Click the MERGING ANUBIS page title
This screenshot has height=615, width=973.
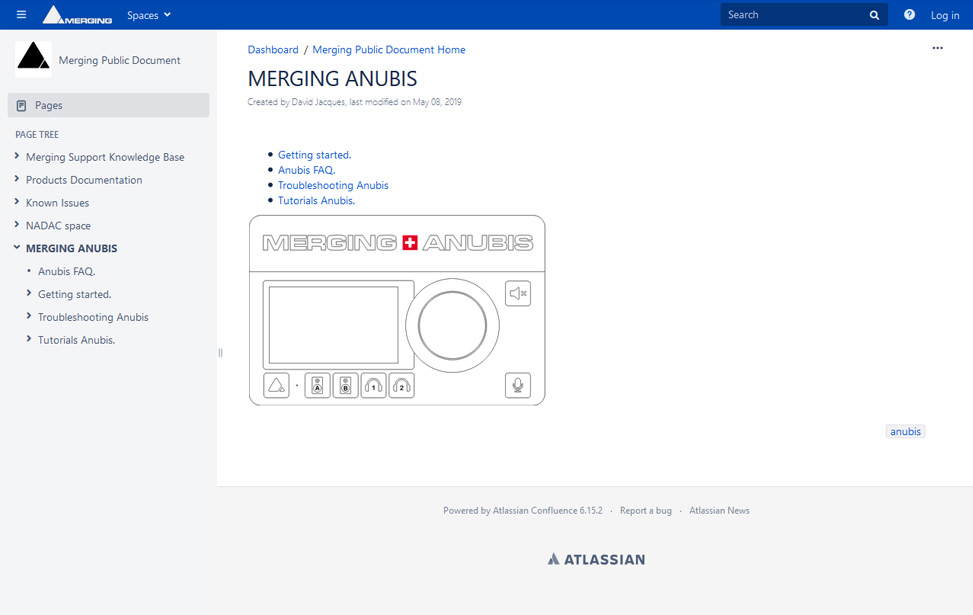coord(332,79)
